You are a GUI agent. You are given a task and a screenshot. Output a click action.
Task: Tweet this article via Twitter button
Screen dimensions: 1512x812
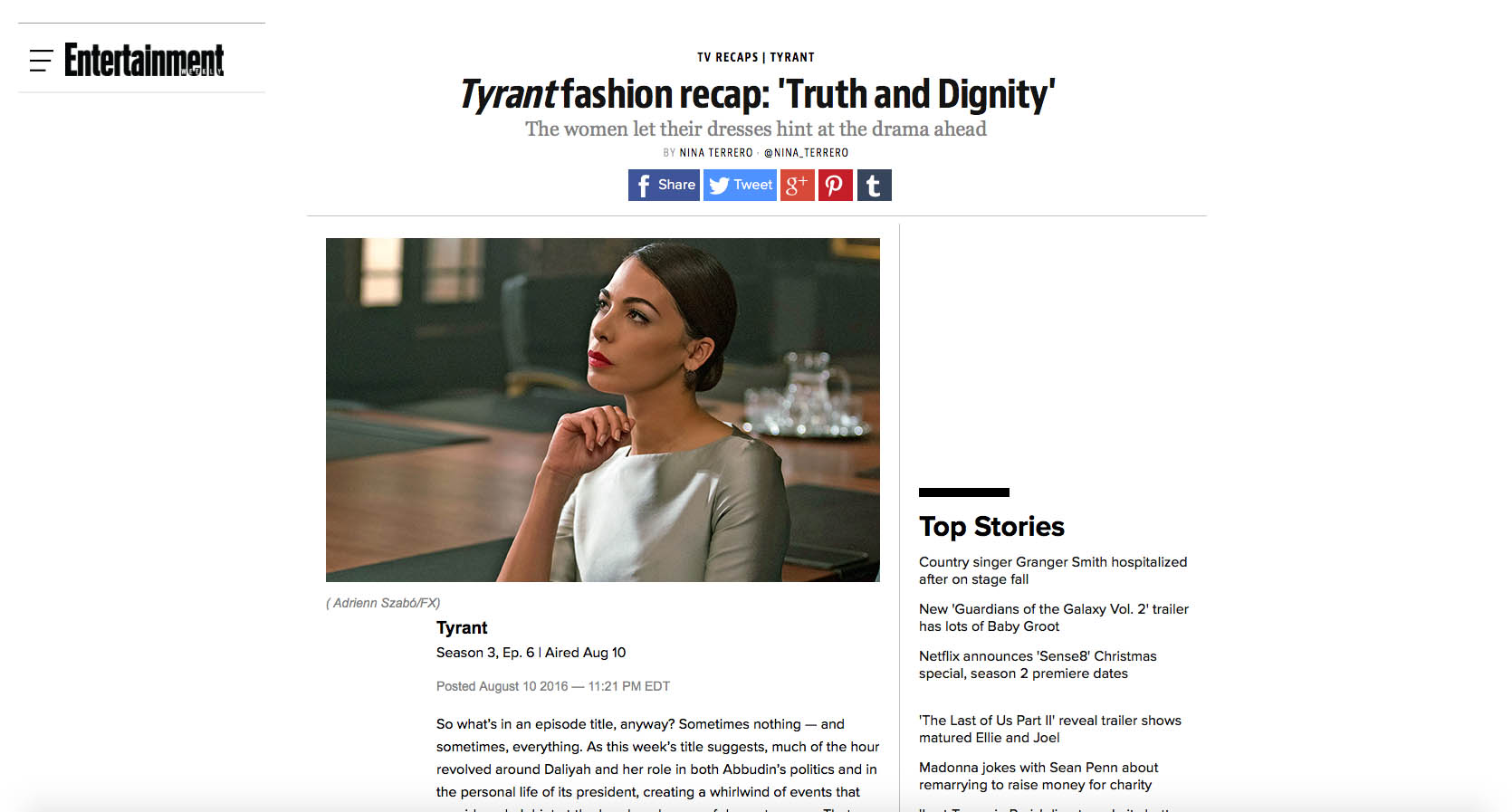click(x=740, y=185)
